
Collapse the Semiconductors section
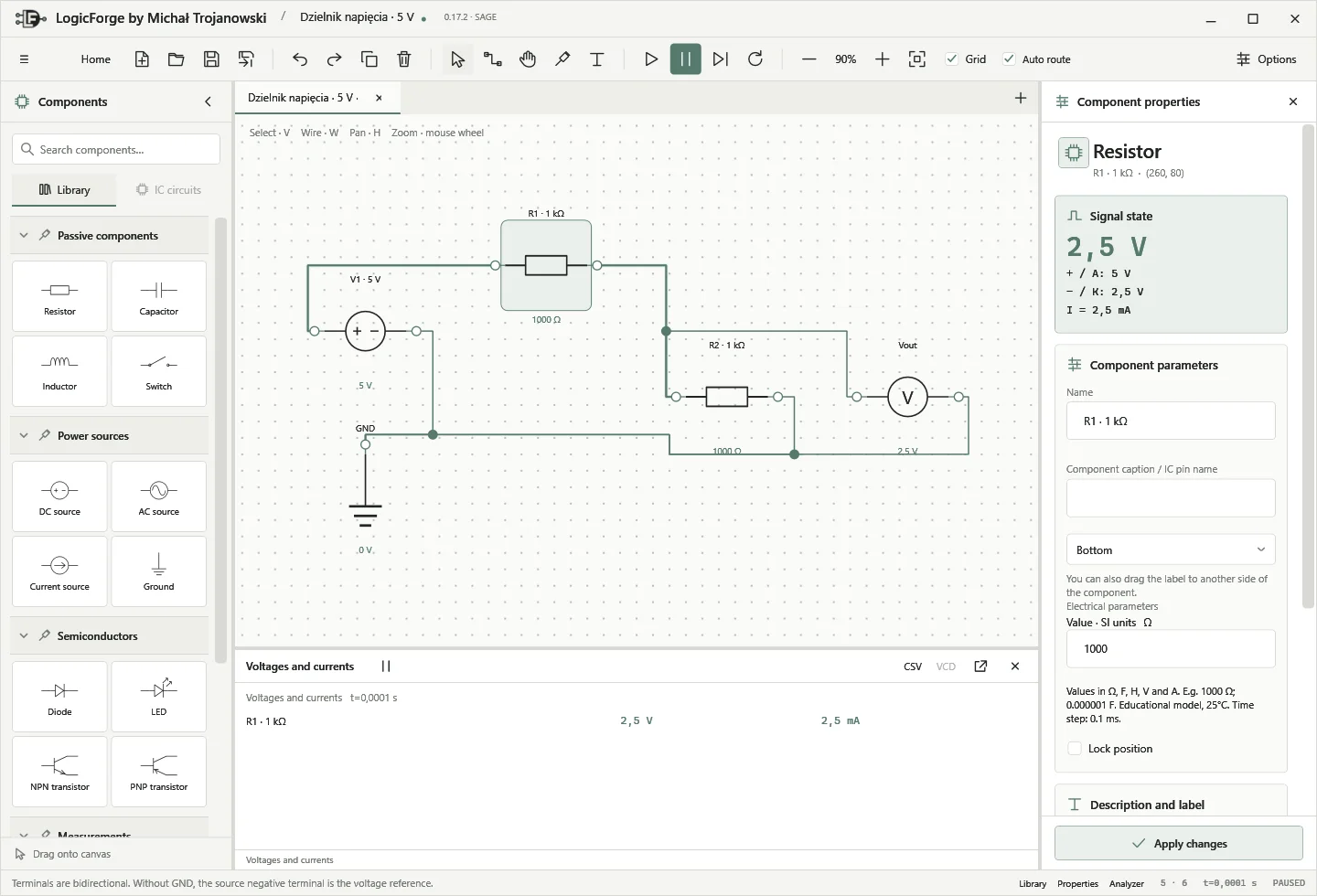(x=24, y=636)
